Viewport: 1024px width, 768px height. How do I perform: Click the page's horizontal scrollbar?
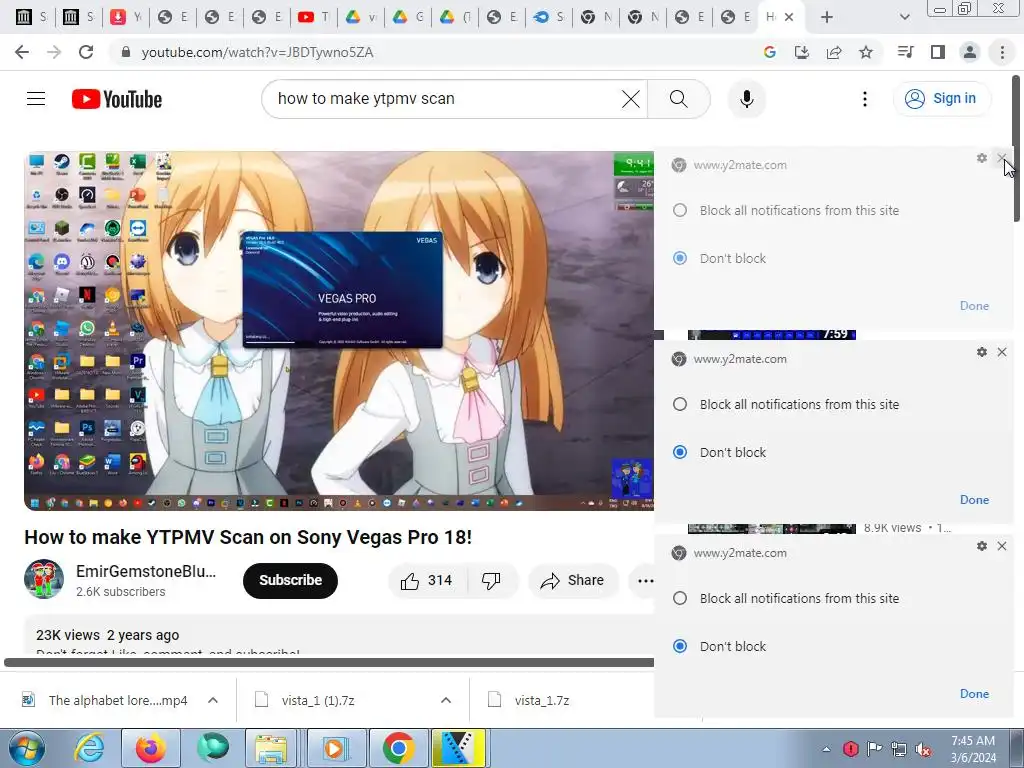click(x=328, y=663)
